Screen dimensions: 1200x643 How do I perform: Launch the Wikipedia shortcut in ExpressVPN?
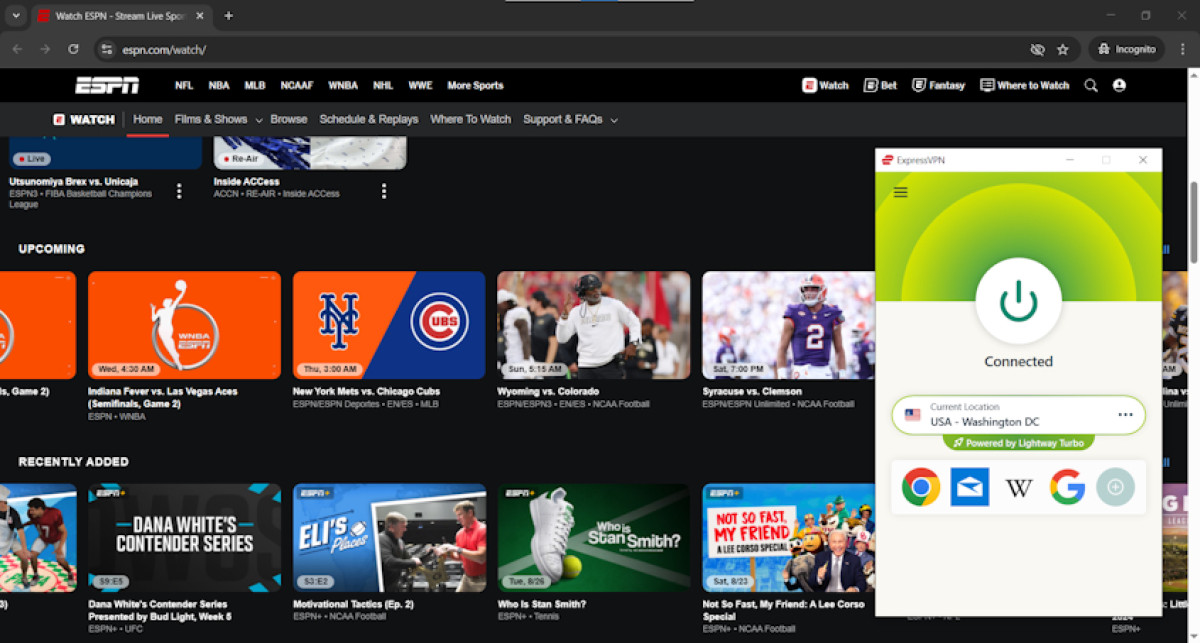tap(1018, 487)
